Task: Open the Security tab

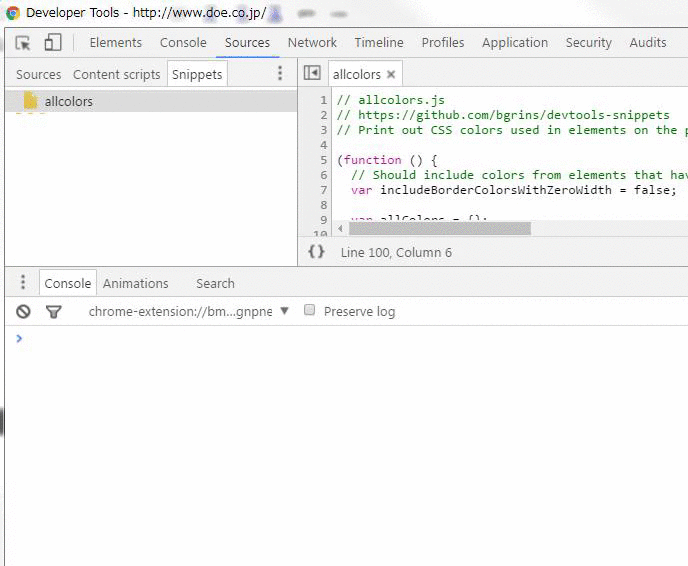Action: tap(588, 43)
